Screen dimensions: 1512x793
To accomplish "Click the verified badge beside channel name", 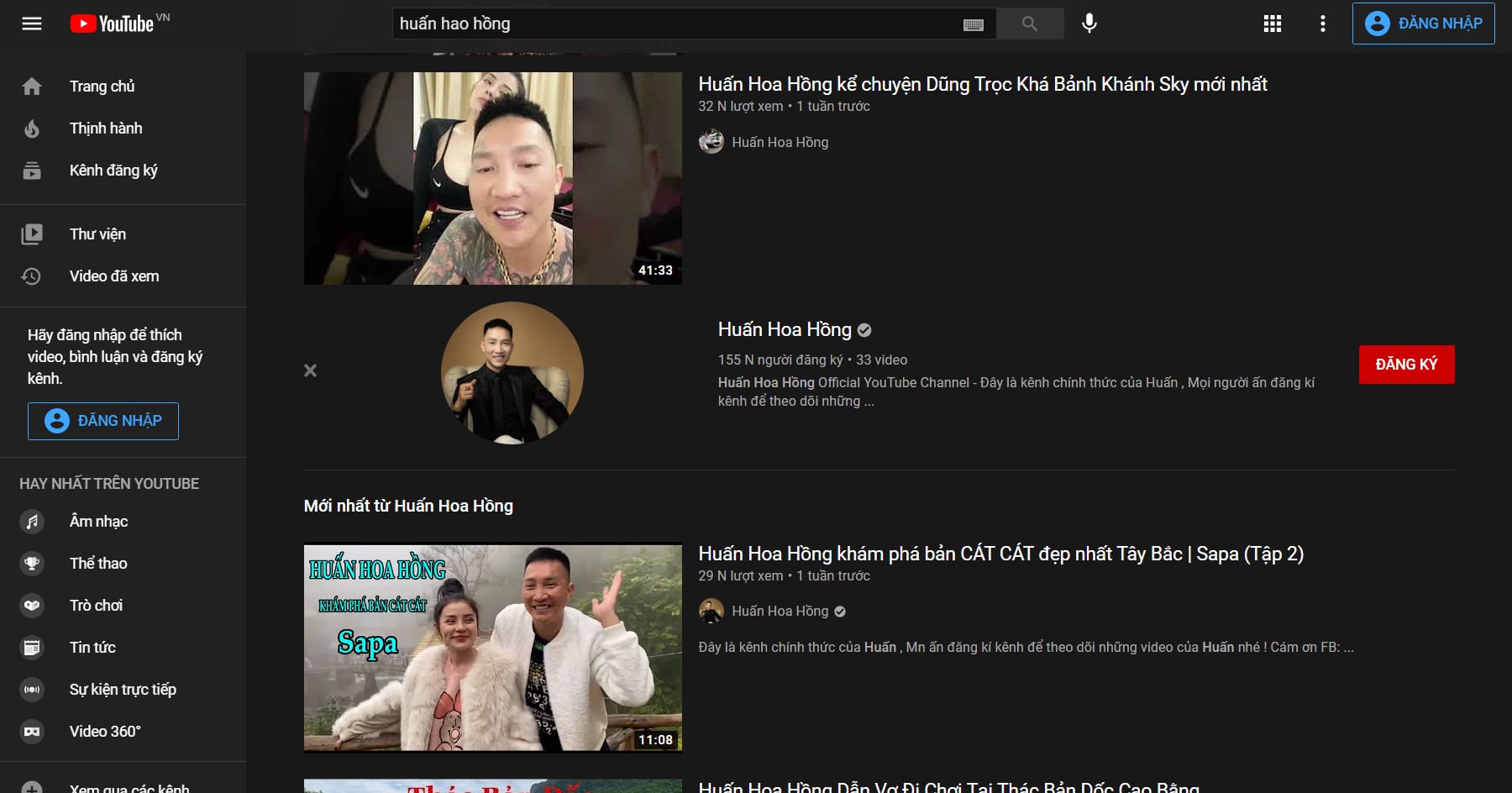I will tap(864, 330).
